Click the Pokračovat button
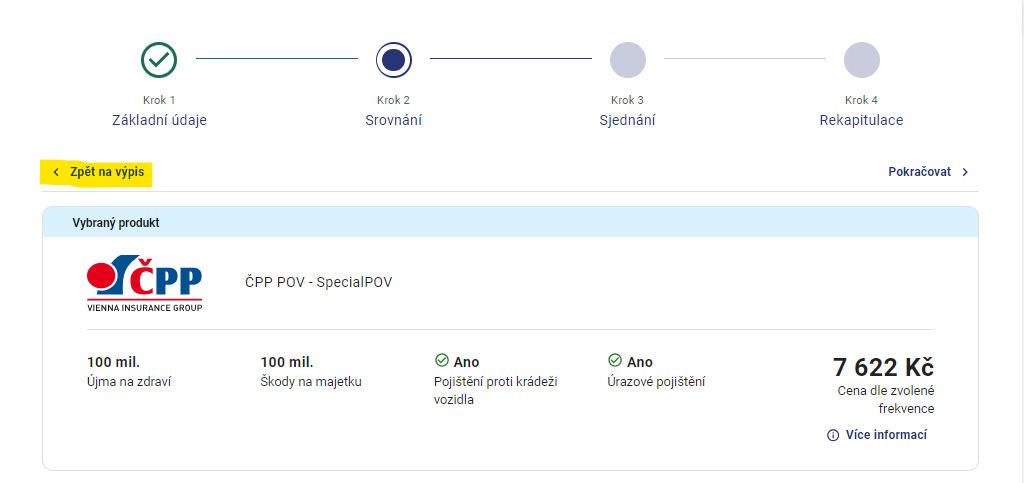This screenshot has width=1024, height=483. coord(929,172)
